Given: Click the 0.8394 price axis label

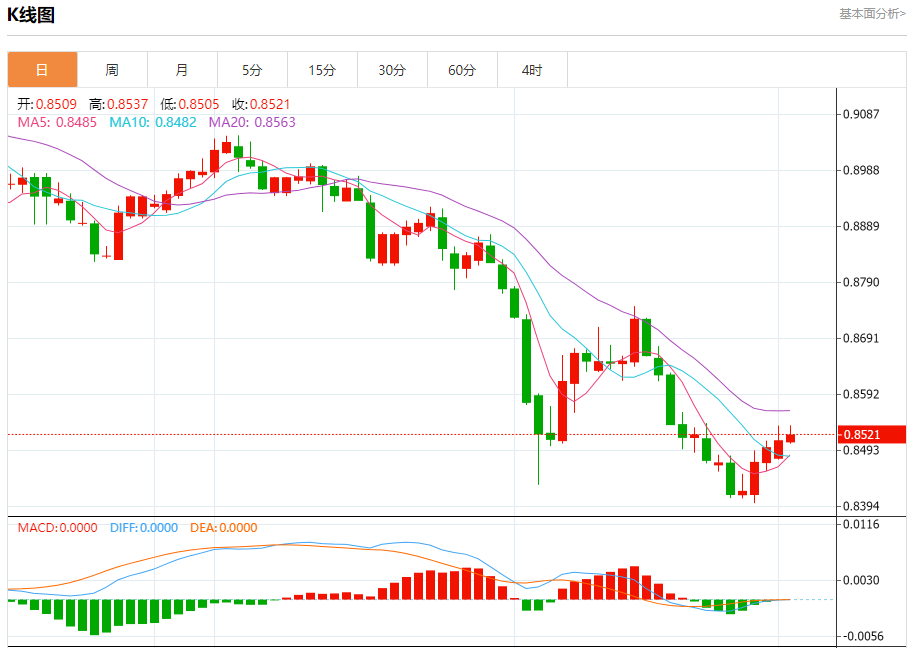Looking at the screenshot, I should pyautogui.click(x=861, y=506).
